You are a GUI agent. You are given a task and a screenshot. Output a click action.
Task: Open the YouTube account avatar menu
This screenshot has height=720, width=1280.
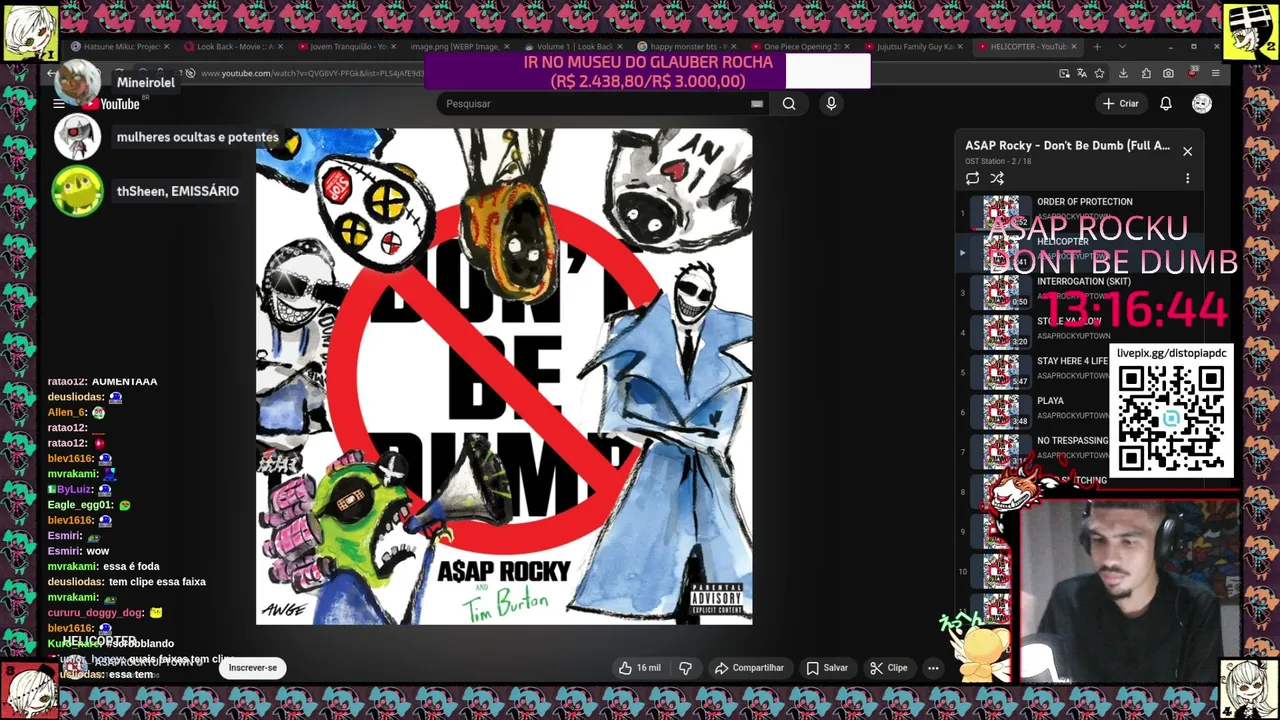click(1202, 104)
